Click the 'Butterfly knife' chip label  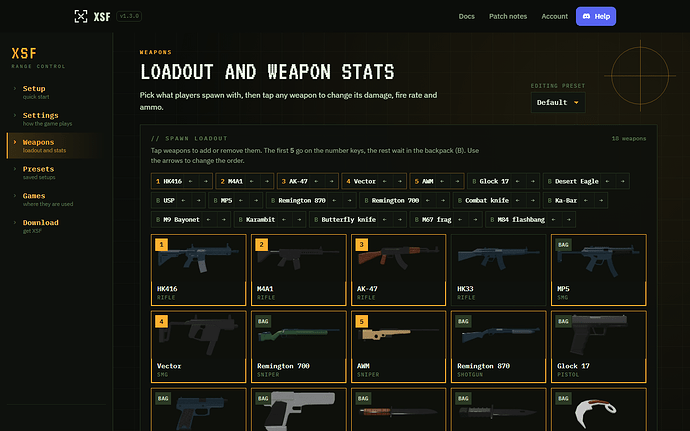pos(349,220)
